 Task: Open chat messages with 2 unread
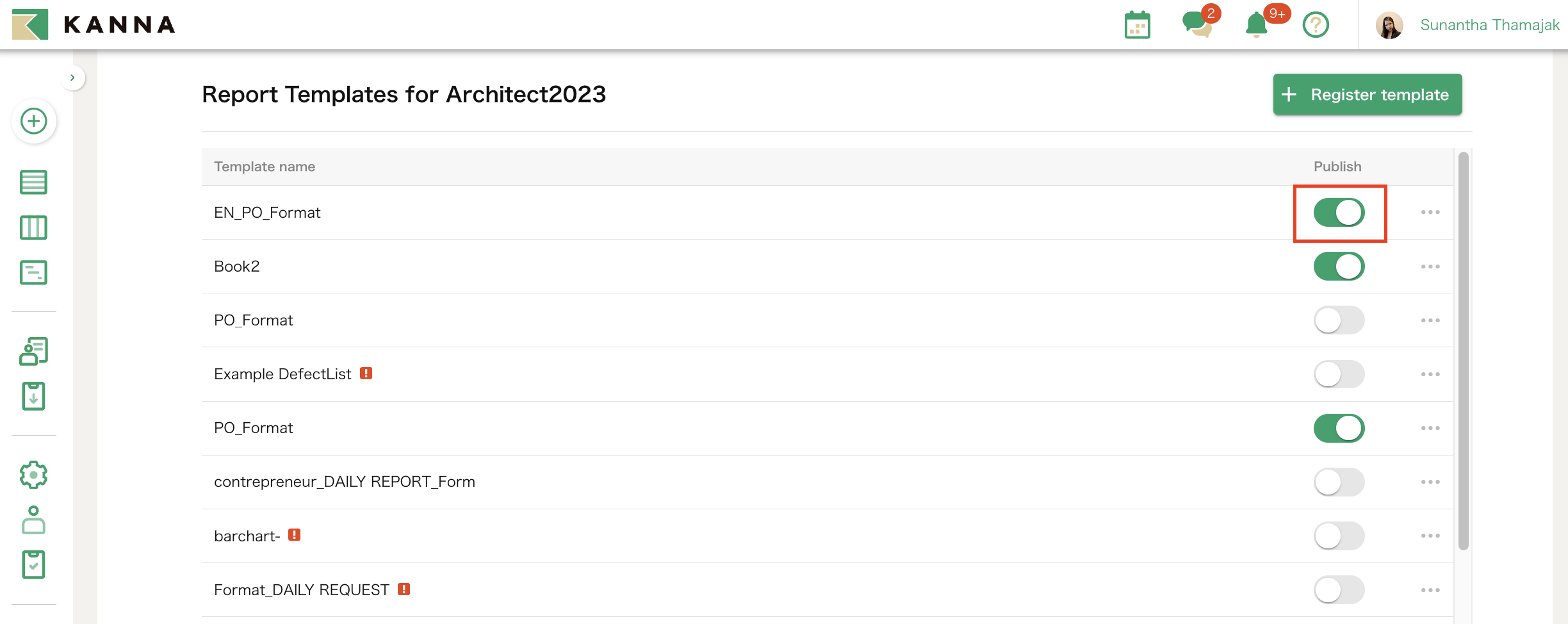(x=1196, y=26)
